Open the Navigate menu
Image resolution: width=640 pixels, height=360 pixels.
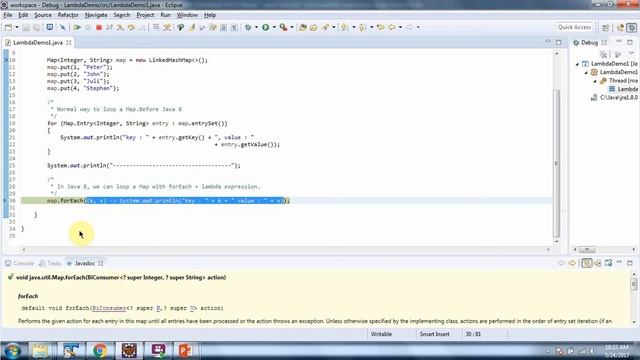coord(96,15)
